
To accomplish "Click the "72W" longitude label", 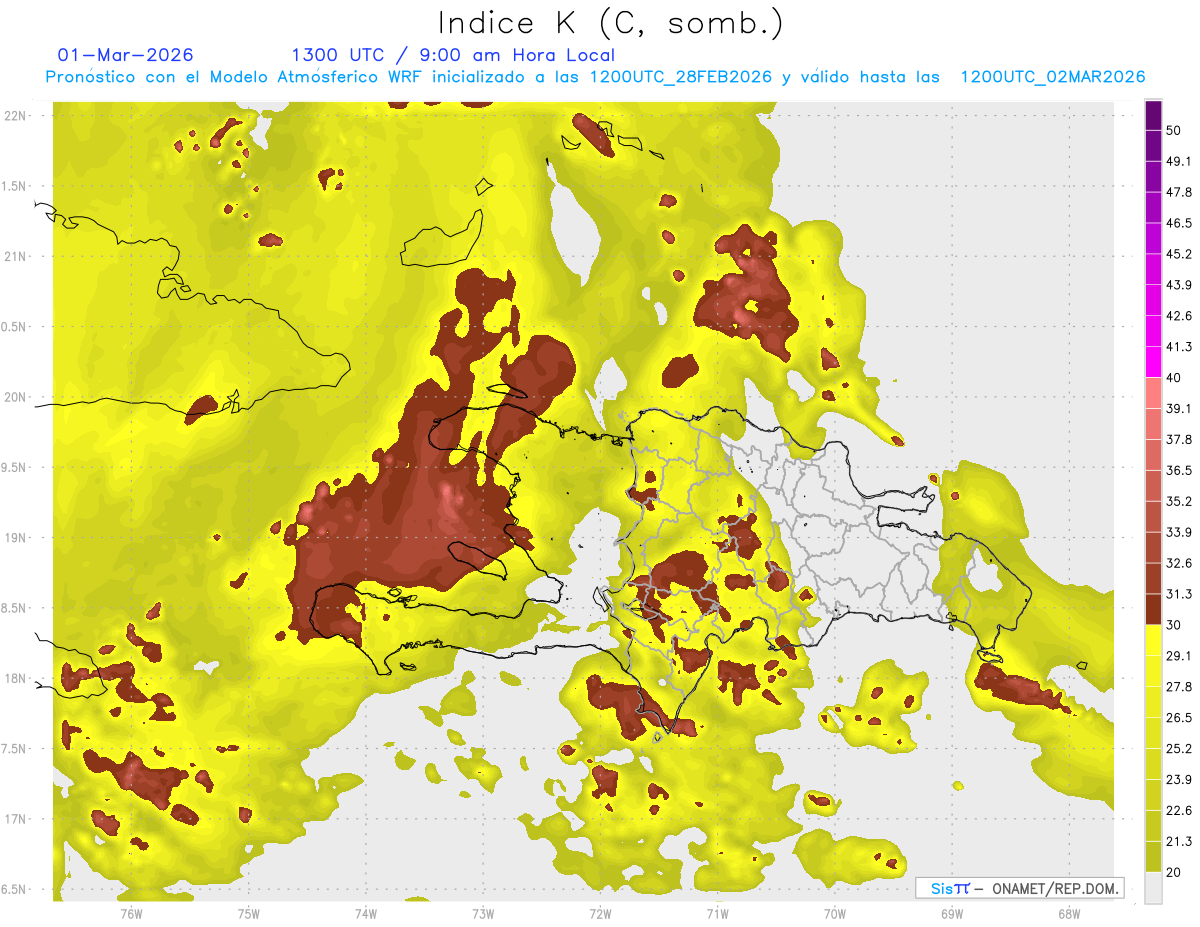I will [600, 913].
